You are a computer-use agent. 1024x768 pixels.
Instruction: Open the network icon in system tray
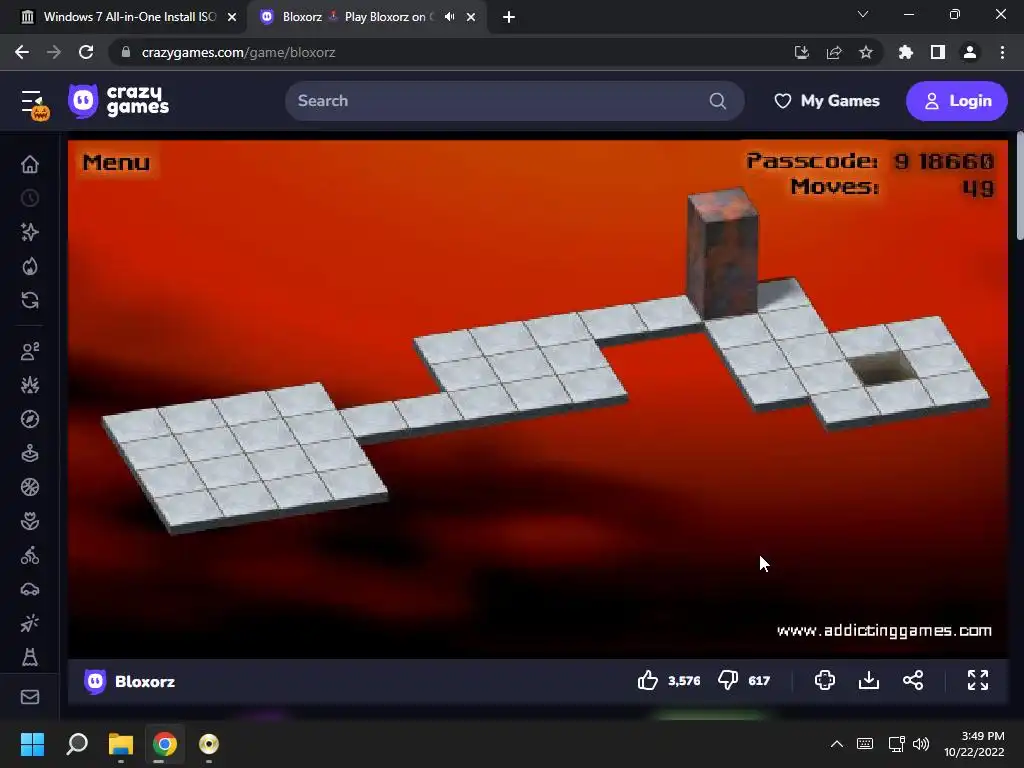click(x=896, y=744)
